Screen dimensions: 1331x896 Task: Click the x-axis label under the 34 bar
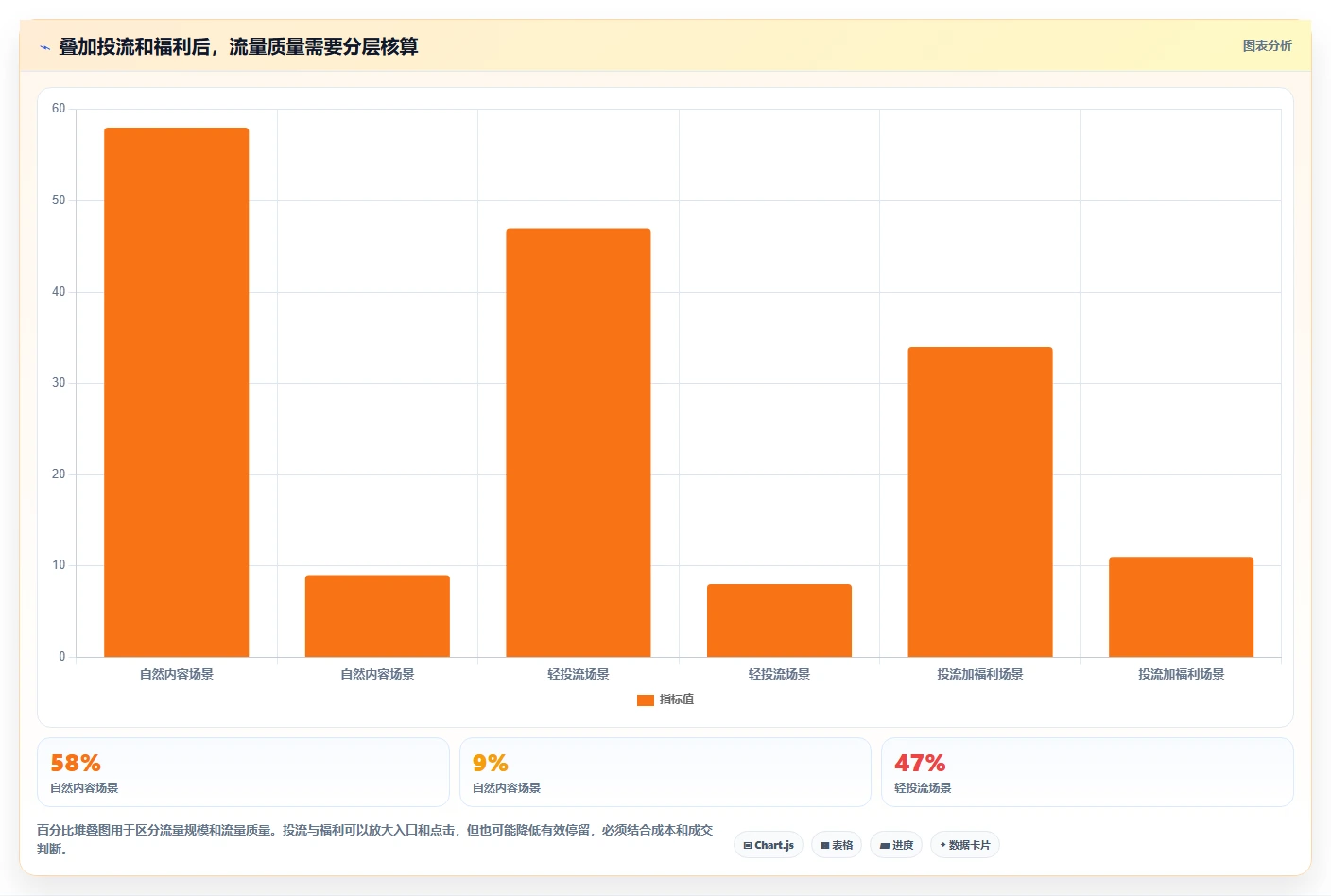tap(980, 674)
